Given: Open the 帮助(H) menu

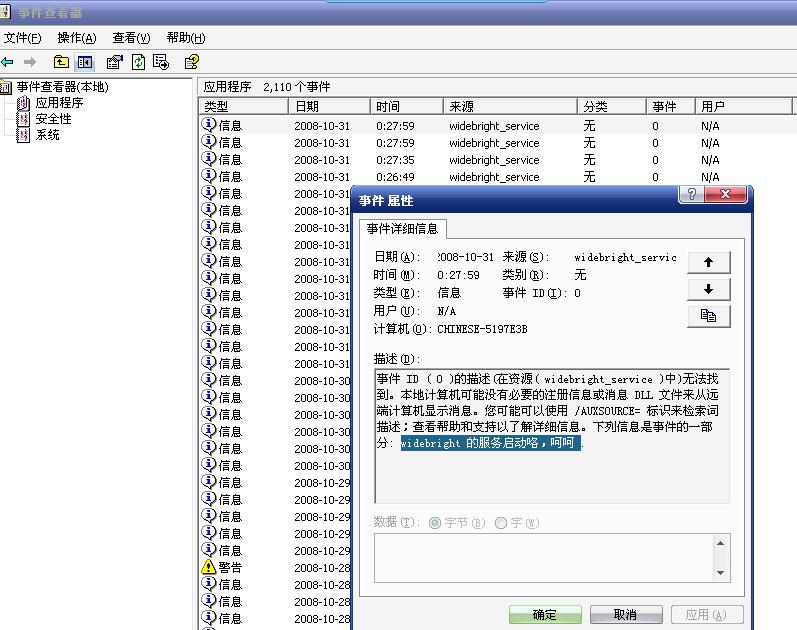Looking at the screenshot, I should [x=186, y=38].
